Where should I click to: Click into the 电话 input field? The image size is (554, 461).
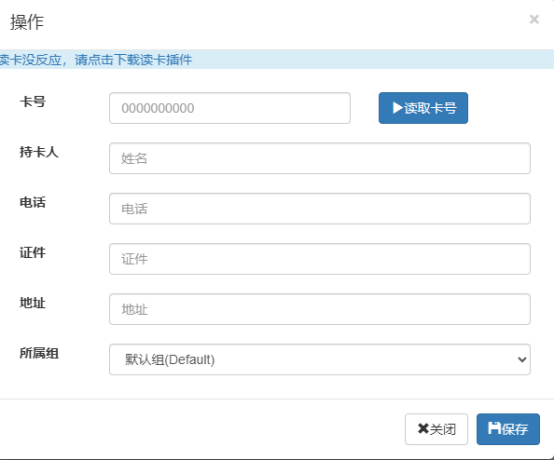(320, 208)
